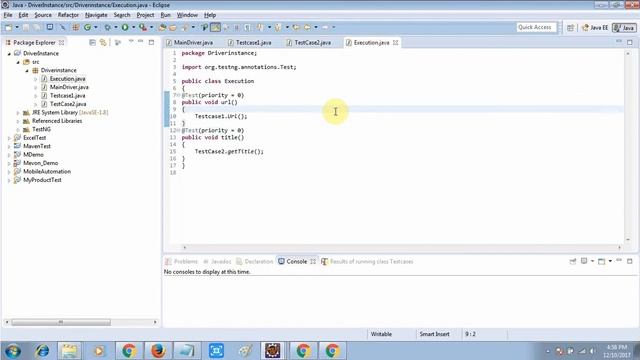Click the New Java Package icon
The image size is (640, 360).
(76, 27)
